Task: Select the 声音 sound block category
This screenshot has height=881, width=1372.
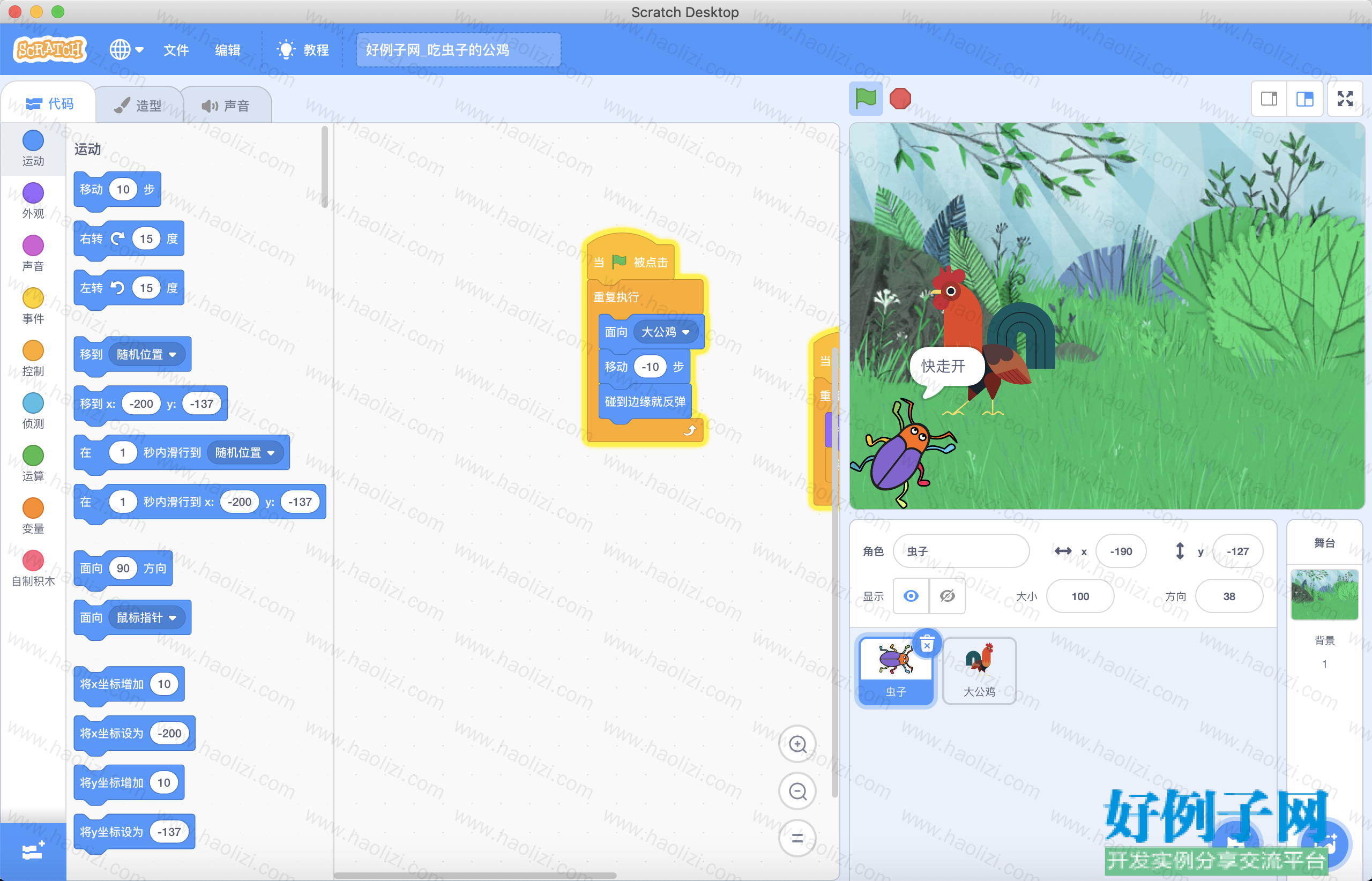Action: 33,253
